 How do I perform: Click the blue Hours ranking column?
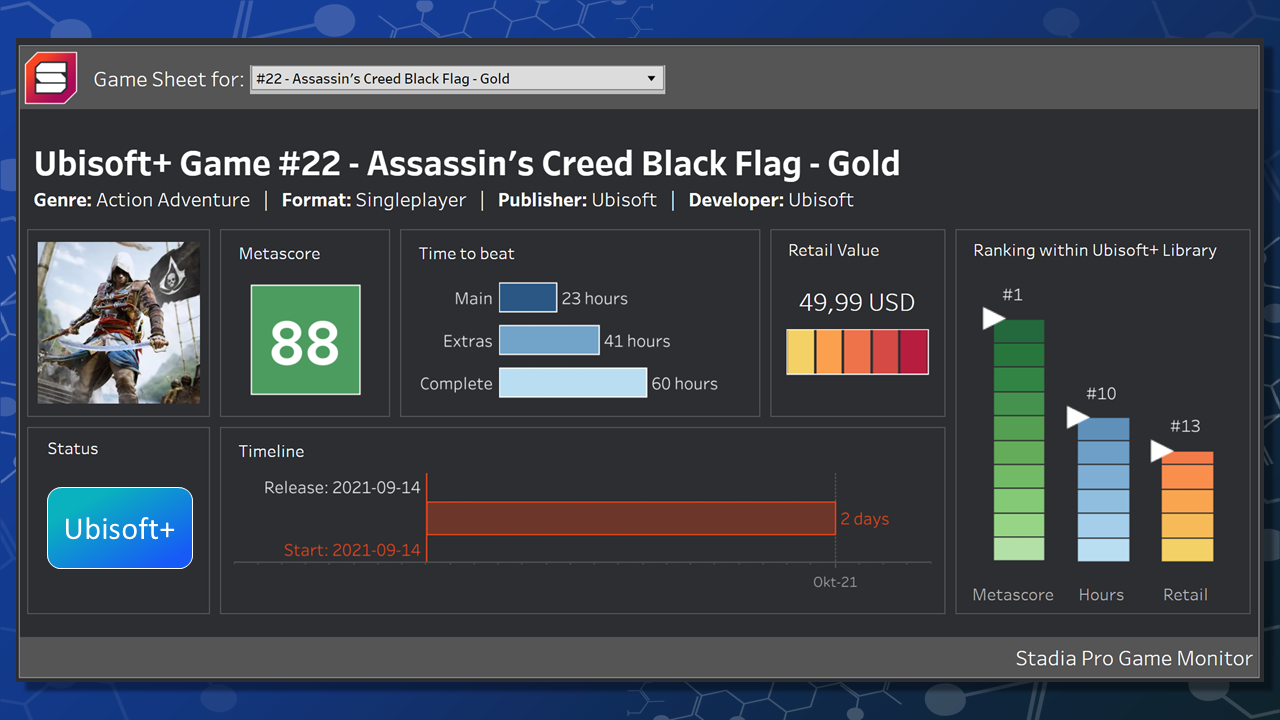(x=1103, y=489)
